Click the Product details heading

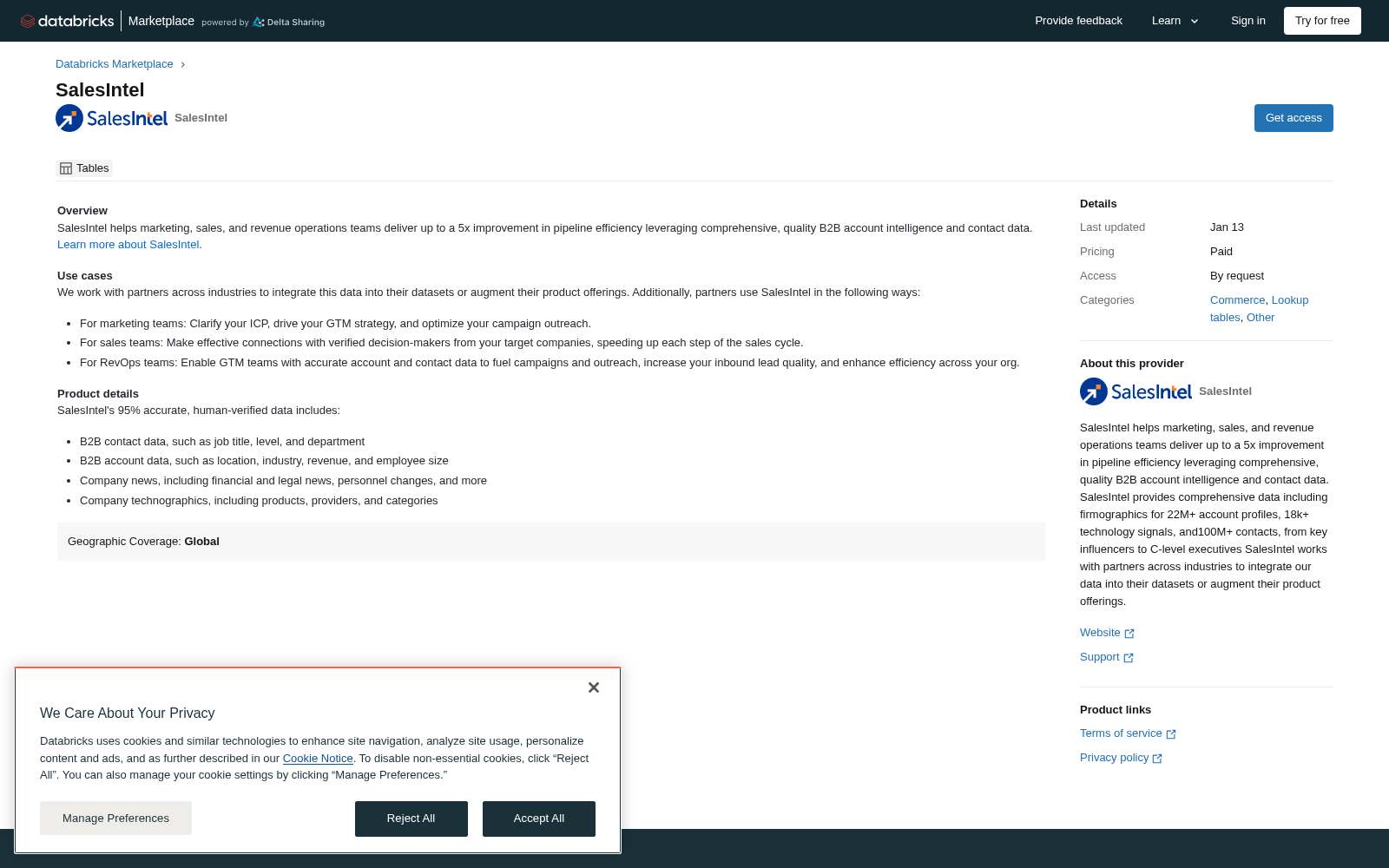point(98,394)
